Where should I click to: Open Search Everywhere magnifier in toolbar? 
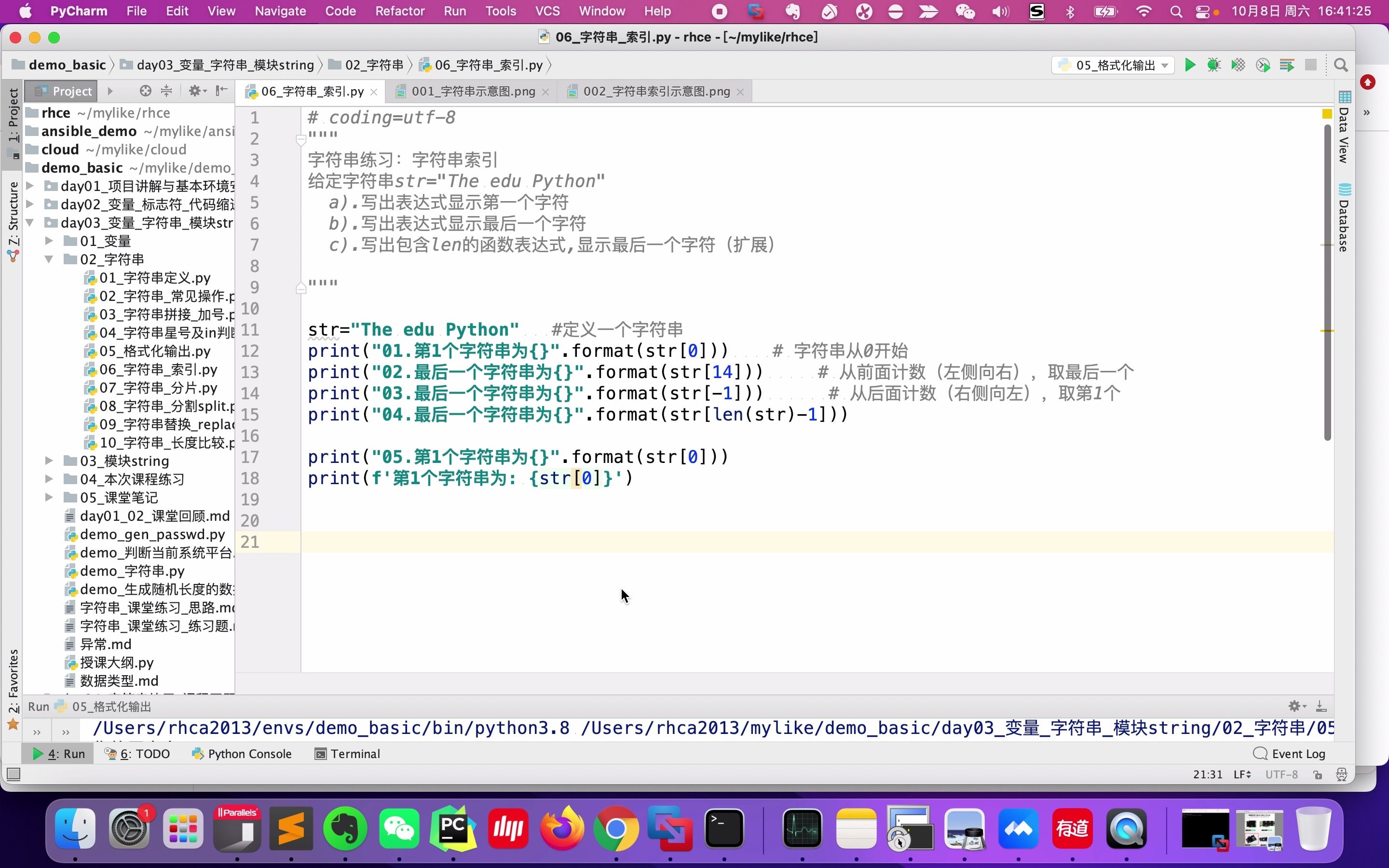1341,66
